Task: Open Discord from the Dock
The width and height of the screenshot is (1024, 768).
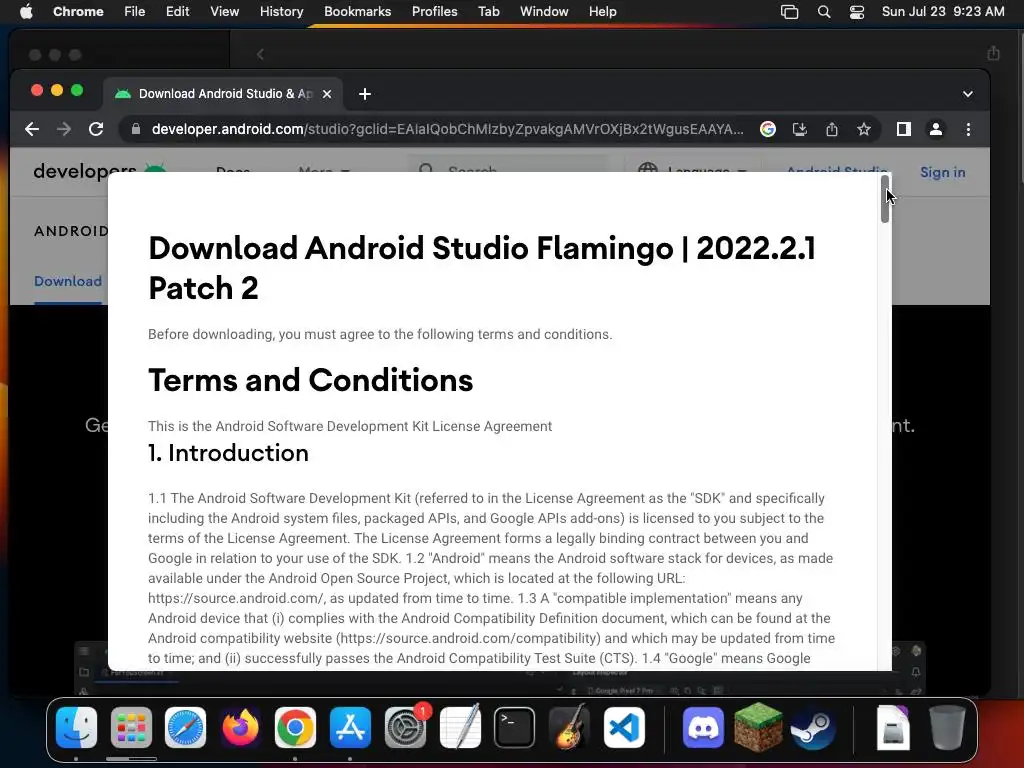Action: [x=703, y=728]
